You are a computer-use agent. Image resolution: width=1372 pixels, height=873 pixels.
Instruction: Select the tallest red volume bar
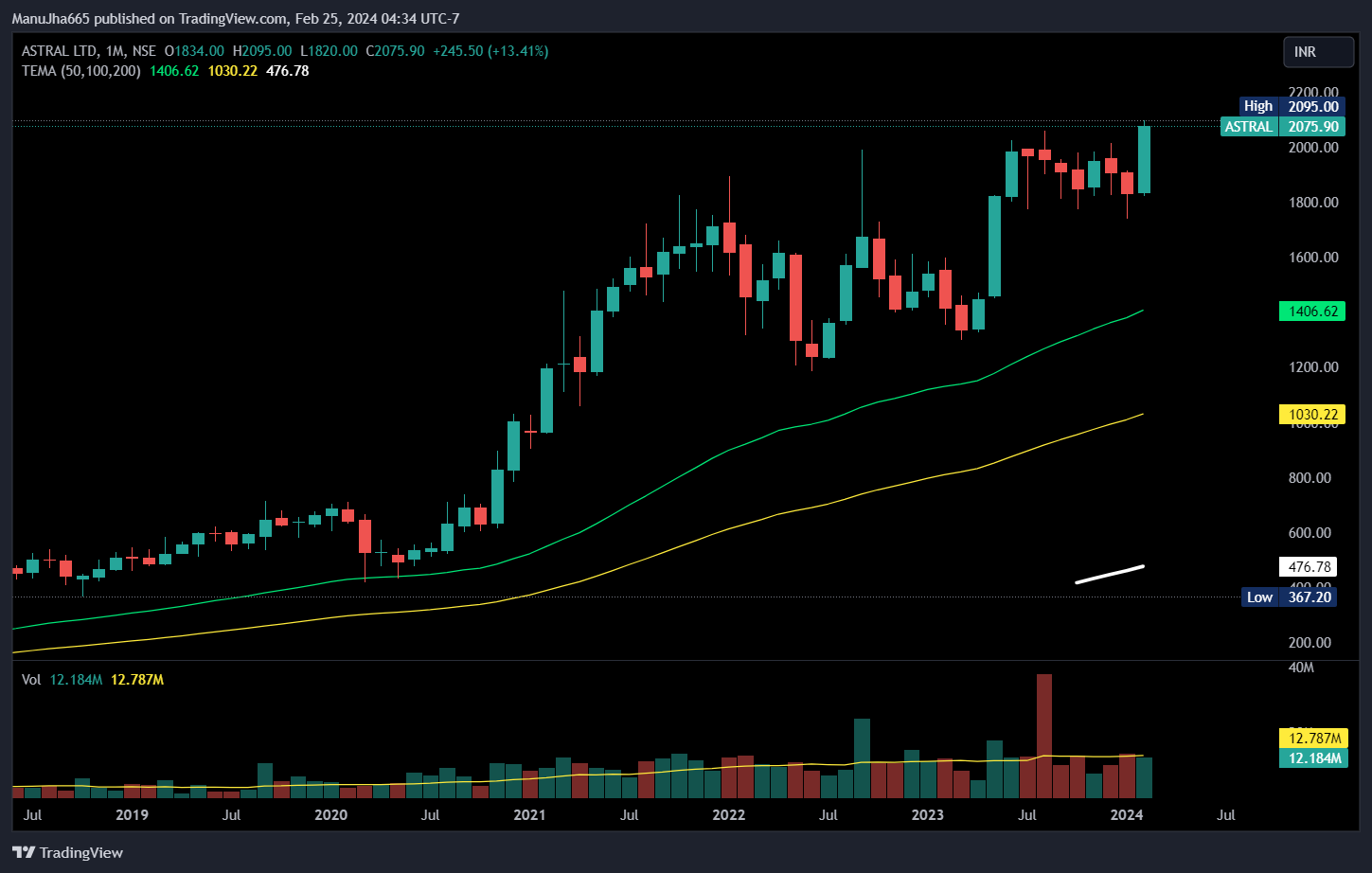[x=1044, y=736]
